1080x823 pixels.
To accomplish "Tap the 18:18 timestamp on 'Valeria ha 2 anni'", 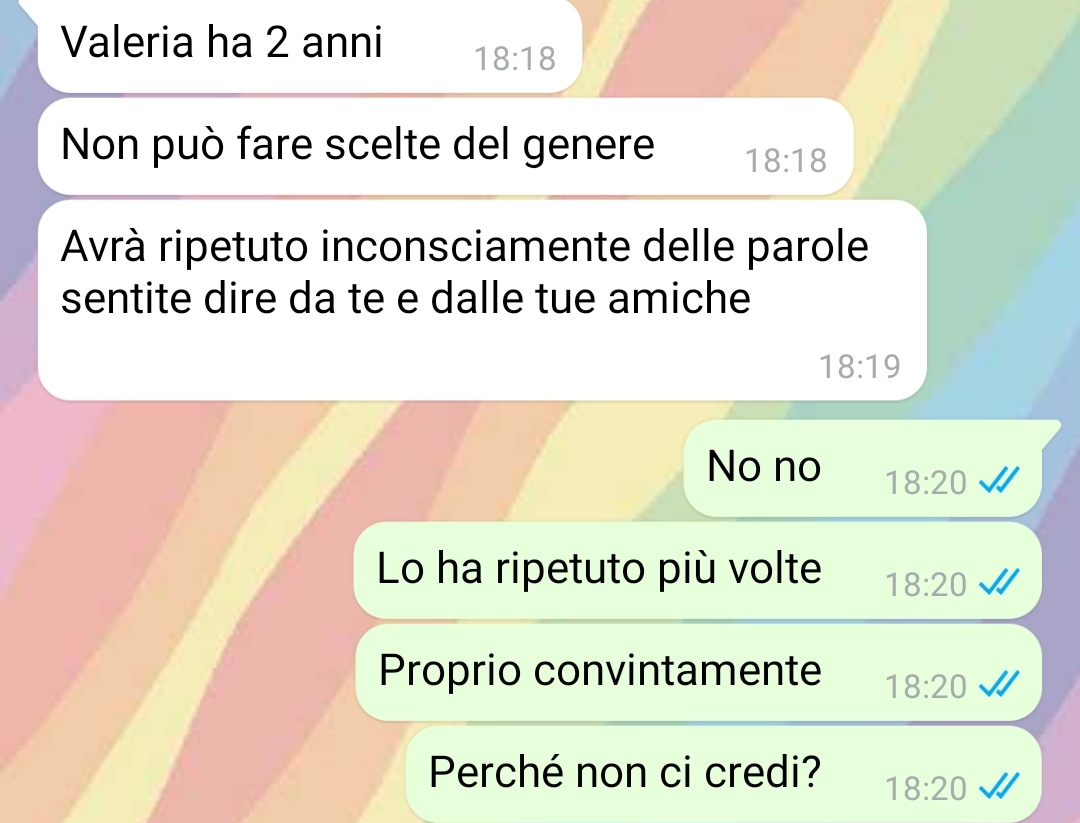I will point(515,59).
